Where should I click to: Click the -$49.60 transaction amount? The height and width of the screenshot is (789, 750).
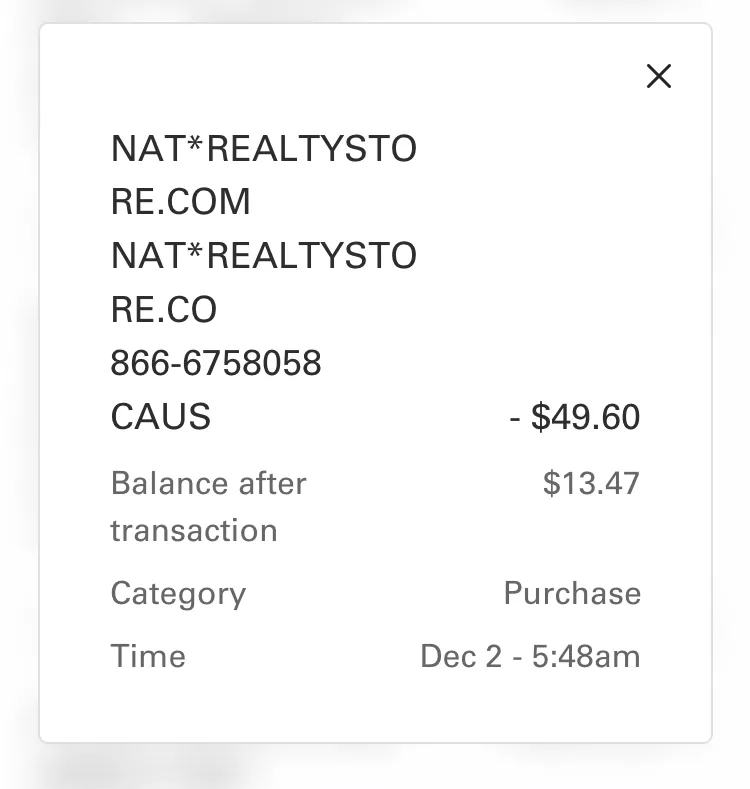(575, 416)
